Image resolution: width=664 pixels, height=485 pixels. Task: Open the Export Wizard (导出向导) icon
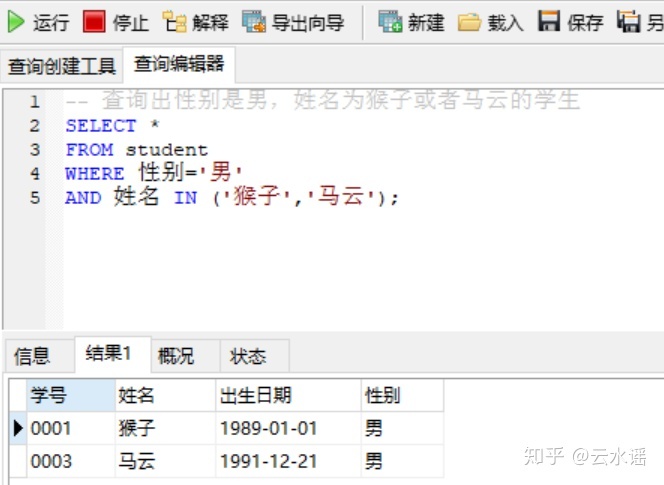pyautogui.click(x=254, y=22)
